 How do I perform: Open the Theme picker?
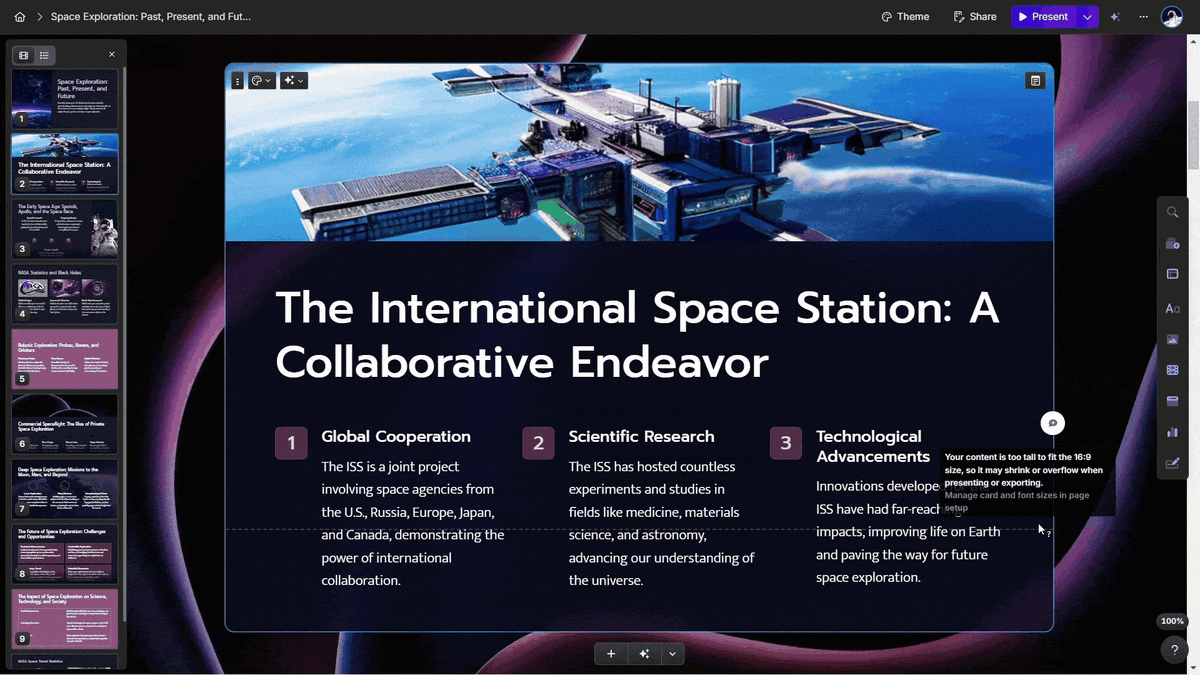pyautogui.click(x=905, y=17)
